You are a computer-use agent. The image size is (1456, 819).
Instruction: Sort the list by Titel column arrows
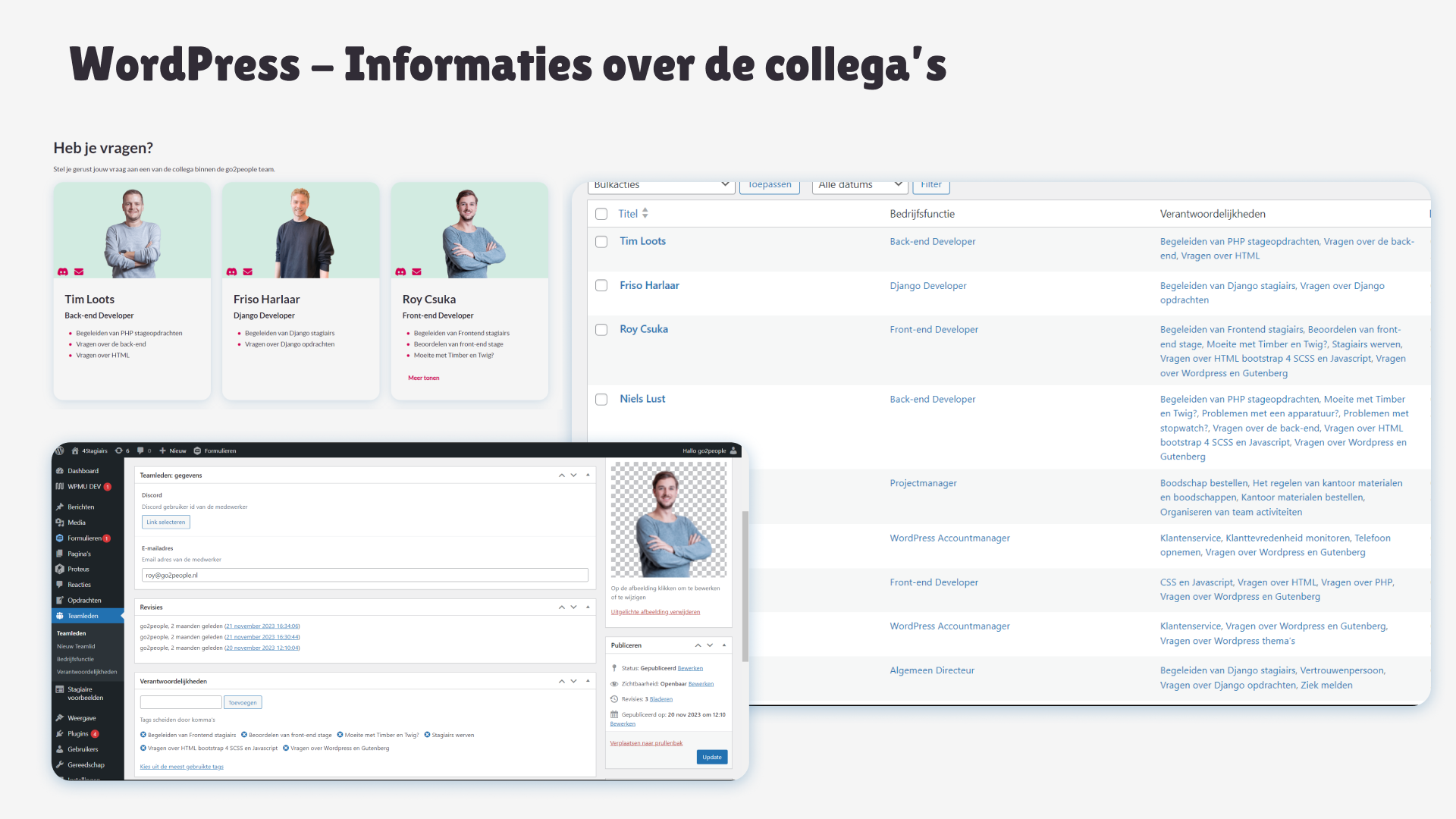(x=645, y=214)
